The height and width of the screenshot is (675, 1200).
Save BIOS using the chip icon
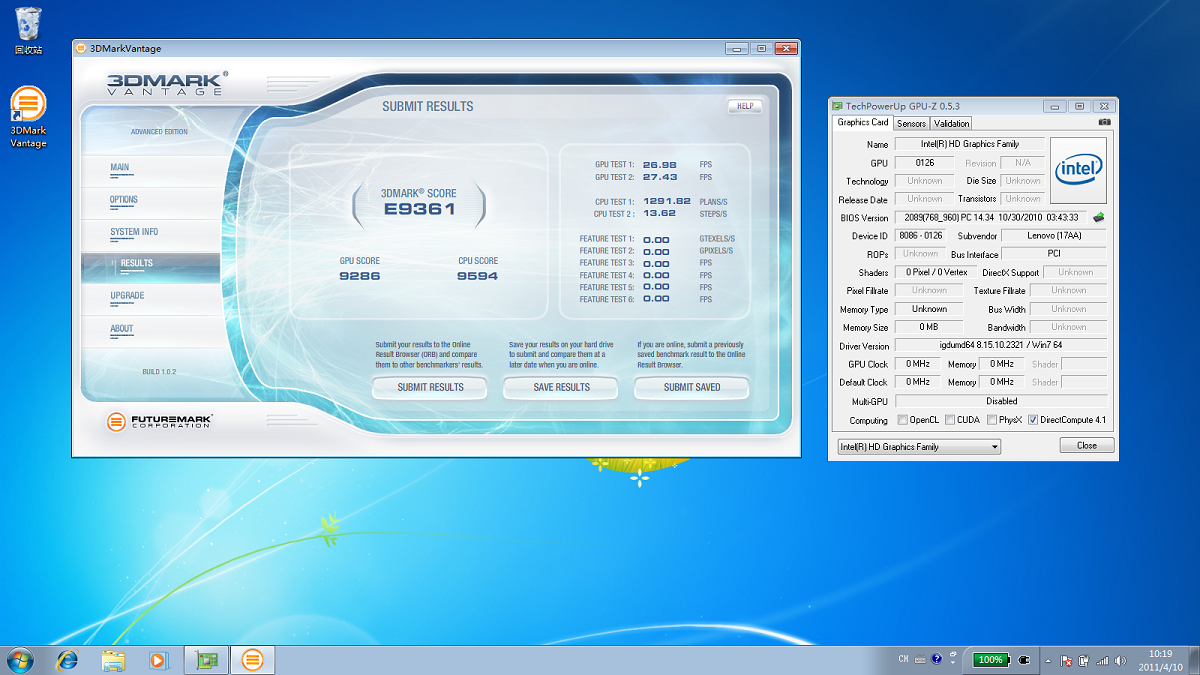[x=1099, y=217]
